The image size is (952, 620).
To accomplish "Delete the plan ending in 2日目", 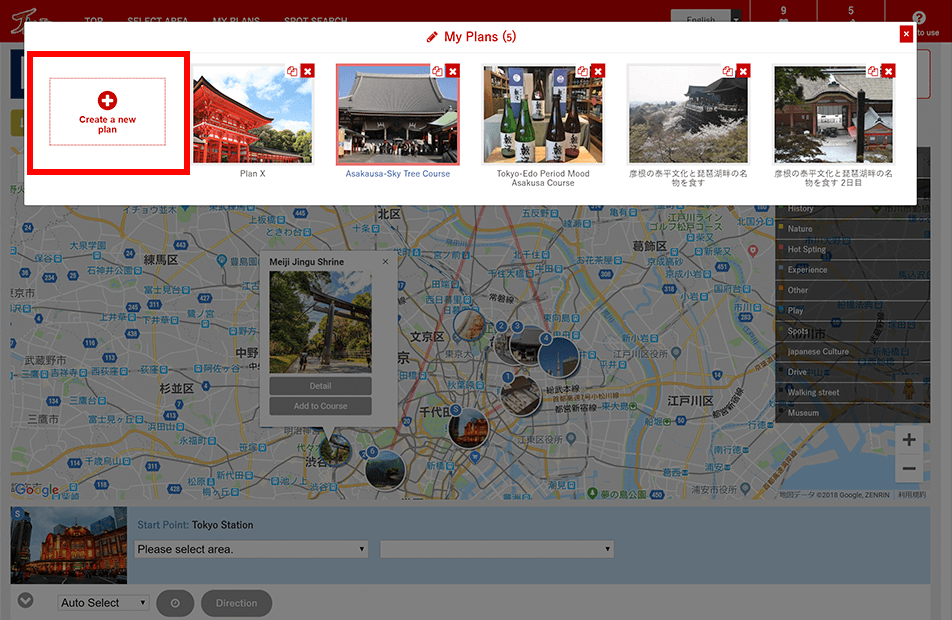I will pos(888,71).
